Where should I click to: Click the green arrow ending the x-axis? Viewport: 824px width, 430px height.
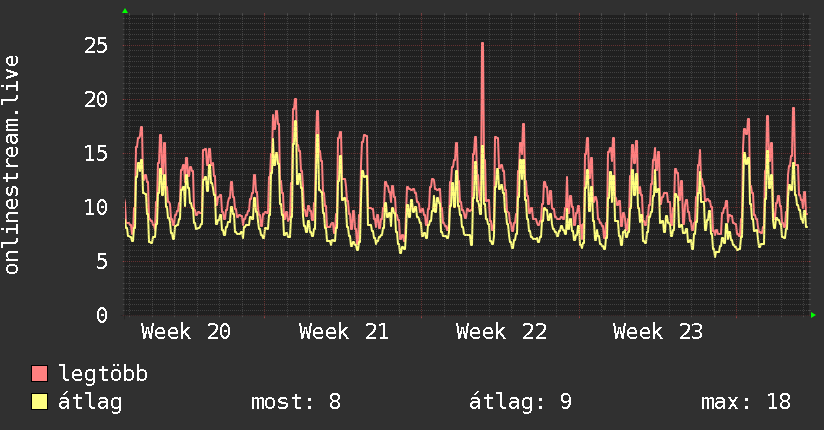(813, 315)
